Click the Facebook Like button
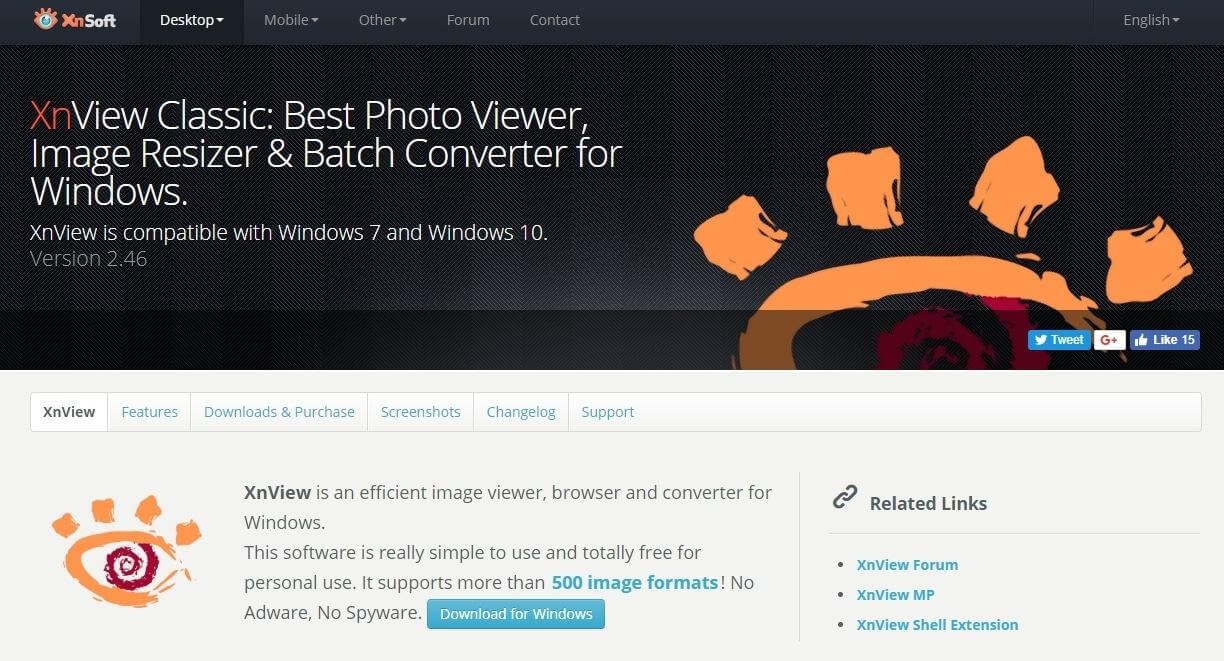Image resolution: width=1224 pixels, height=661 pixels. (x=1164, y=340)
